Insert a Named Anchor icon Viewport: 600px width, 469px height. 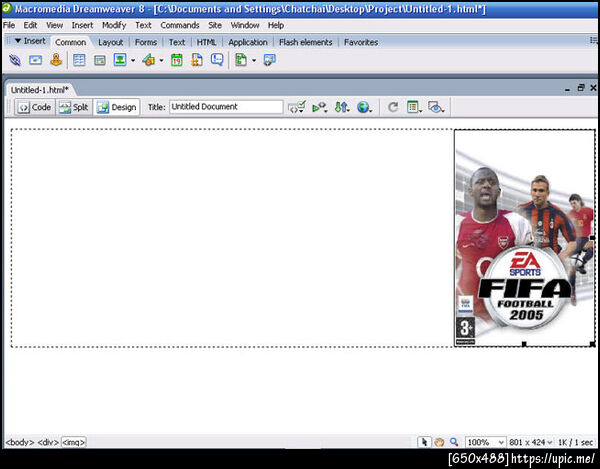pyautogui.click(x=56, y=60)
